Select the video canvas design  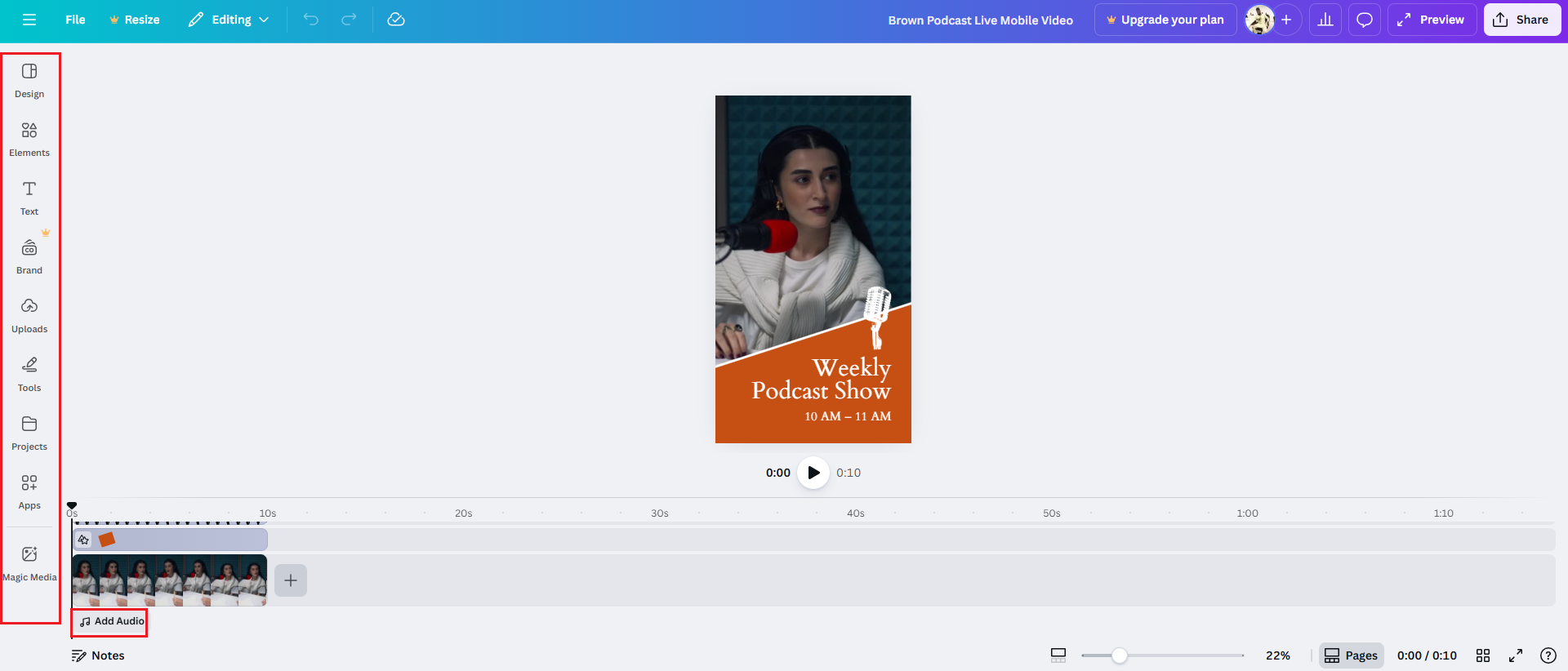[813, 269]
